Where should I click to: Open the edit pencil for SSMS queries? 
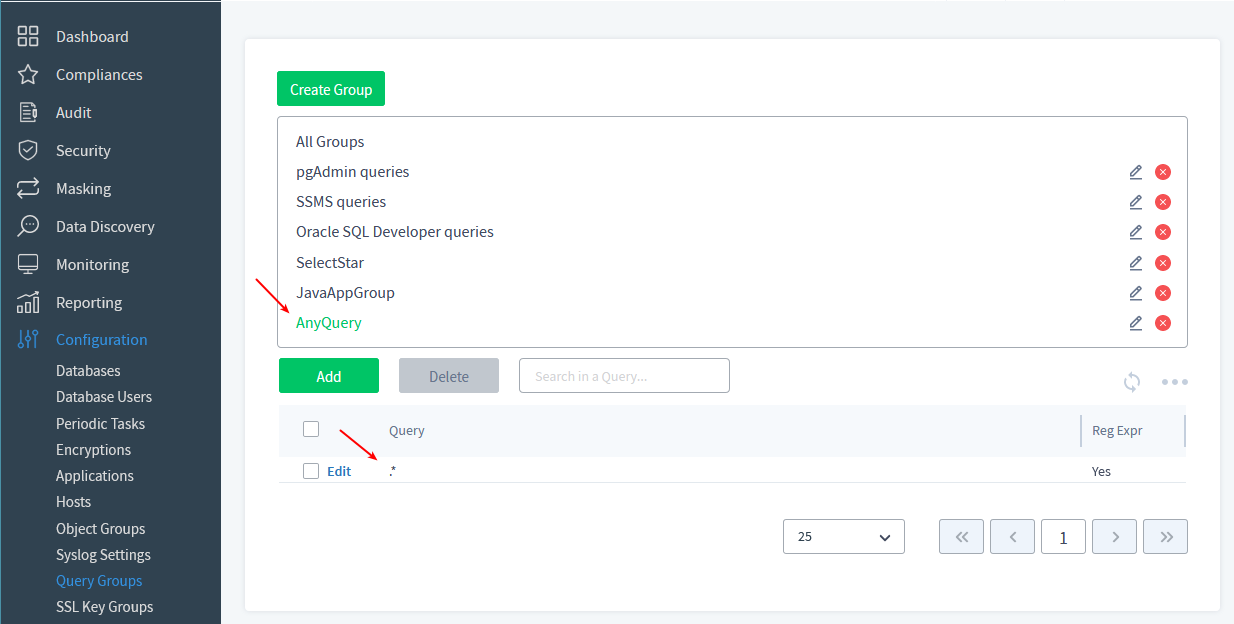tap(1135, 201)
